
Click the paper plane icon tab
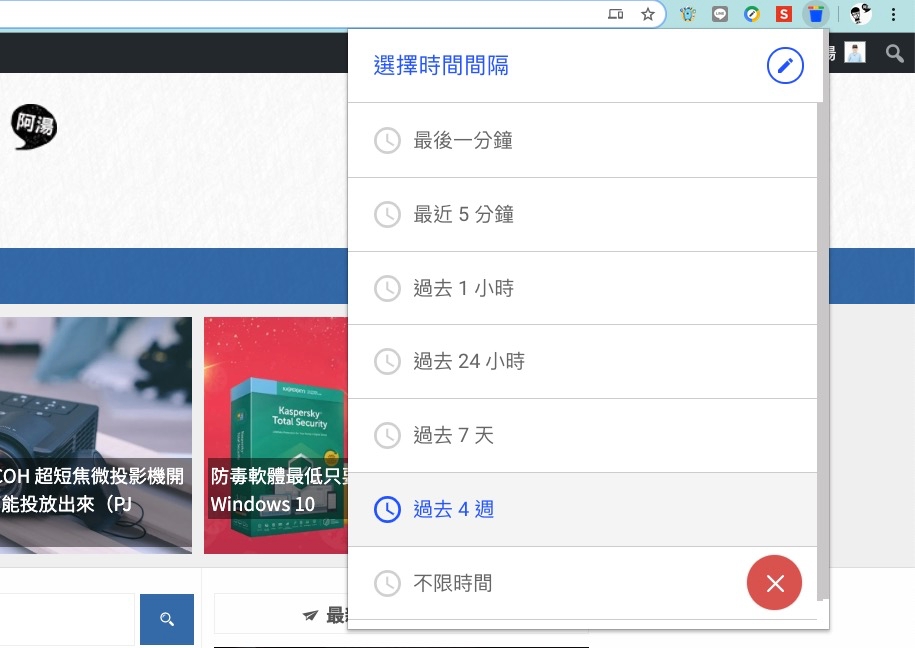pos(311,615)
